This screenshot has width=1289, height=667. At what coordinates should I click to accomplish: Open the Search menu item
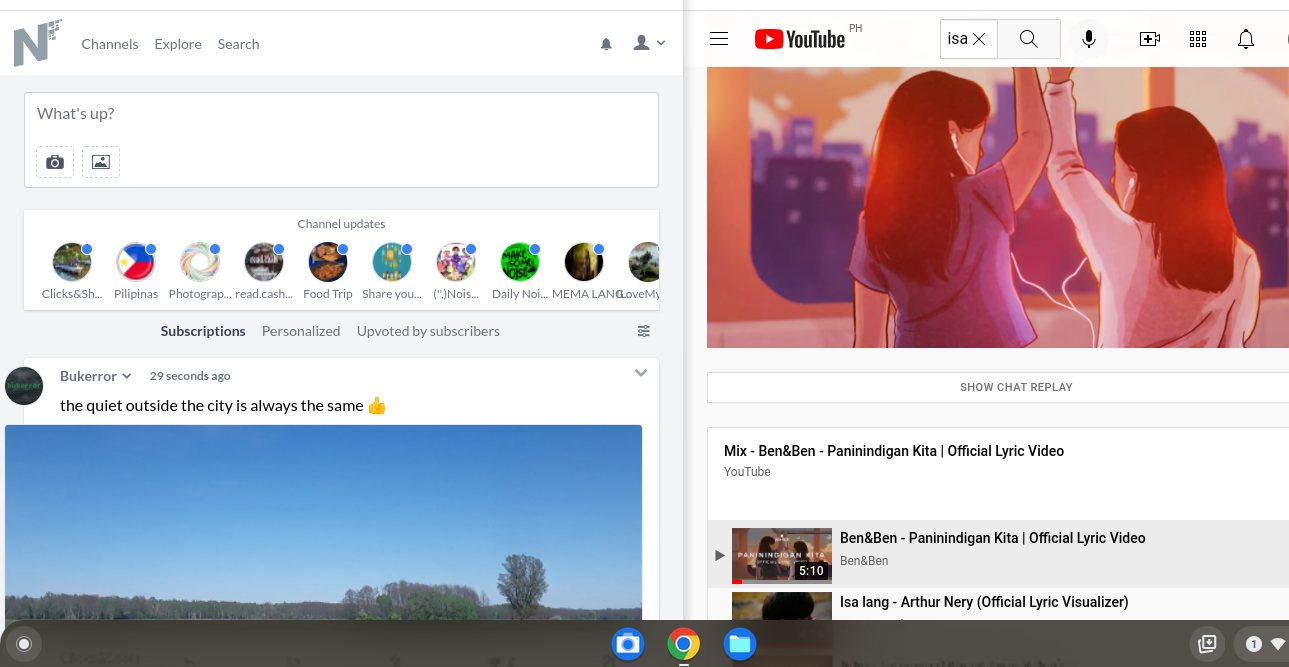click(238, 44)
